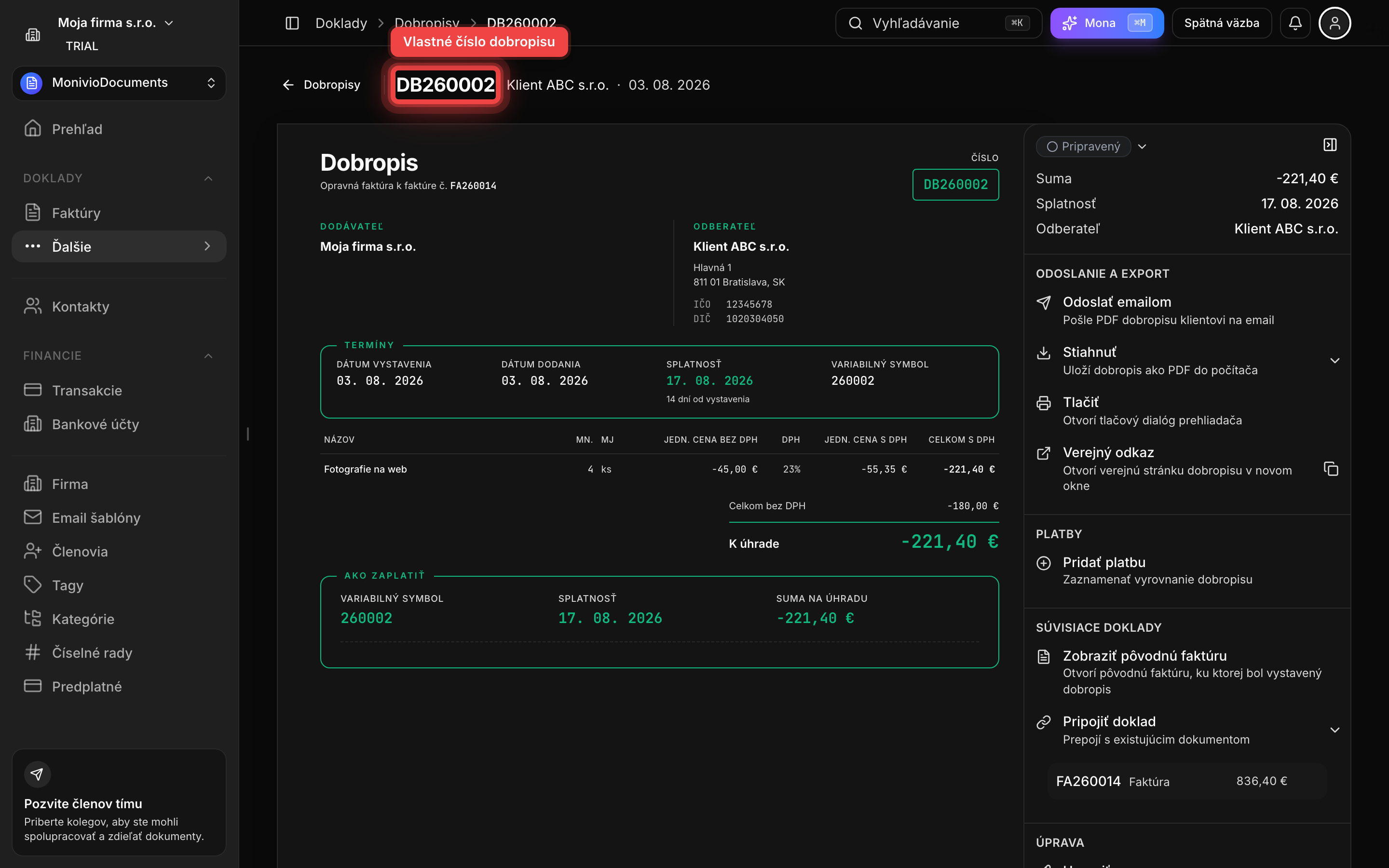Open the Firma settings
1389x868 pixels.
point(119,484)
